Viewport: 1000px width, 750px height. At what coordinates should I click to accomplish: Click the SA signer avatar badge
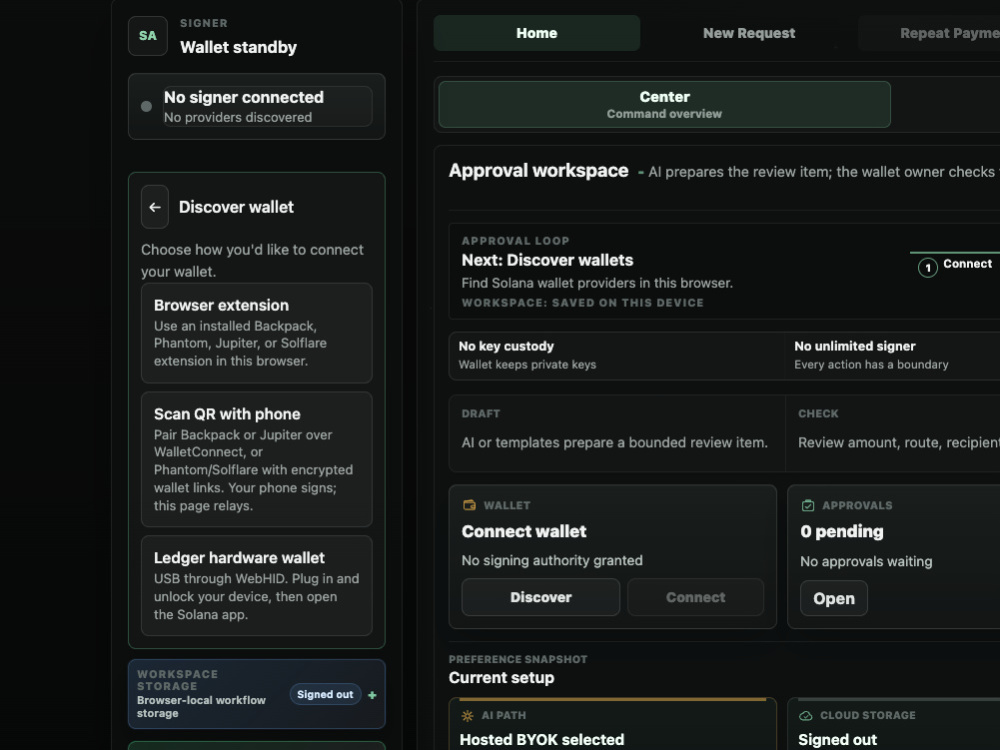148,36
